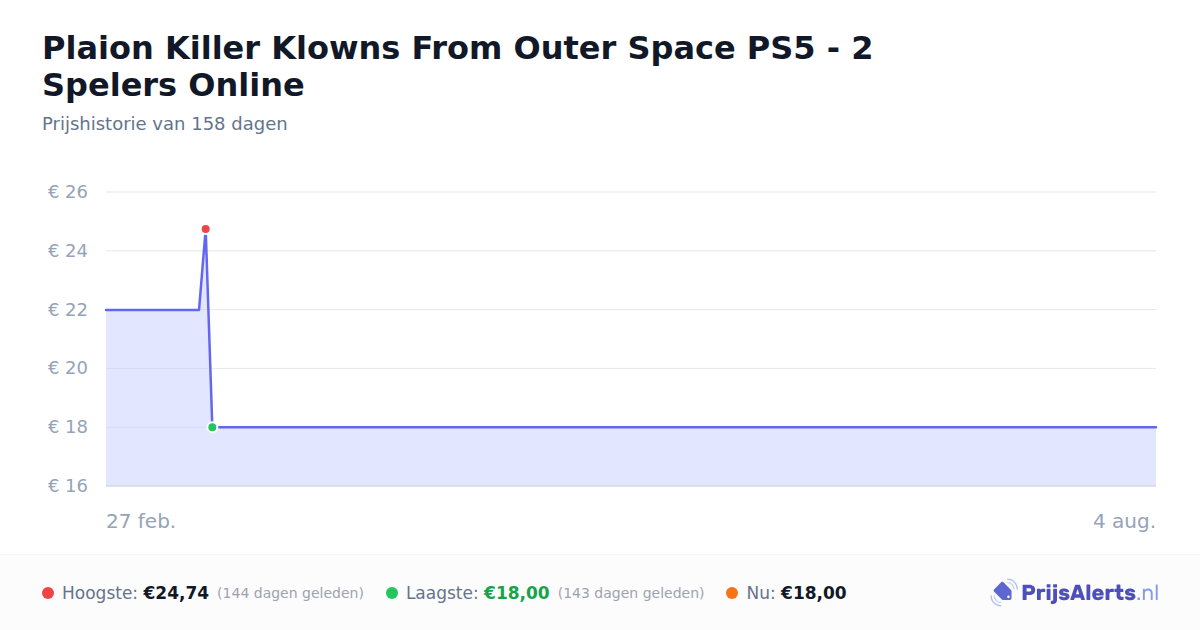The image size is (1200, 630).
Task: Click the flat €18 price line
Action: coord(685,427)
